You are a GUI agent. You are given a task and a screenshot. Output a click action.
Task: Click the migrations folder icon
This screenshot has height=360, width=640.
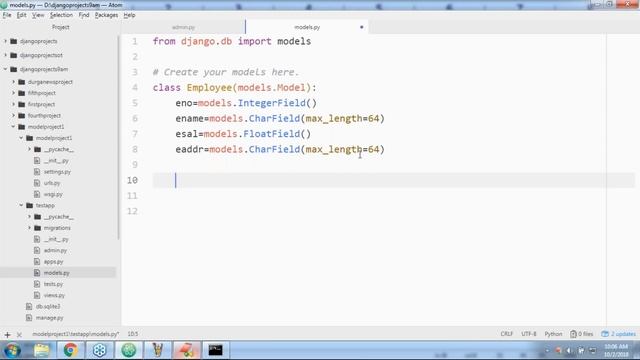pos(38,228)
